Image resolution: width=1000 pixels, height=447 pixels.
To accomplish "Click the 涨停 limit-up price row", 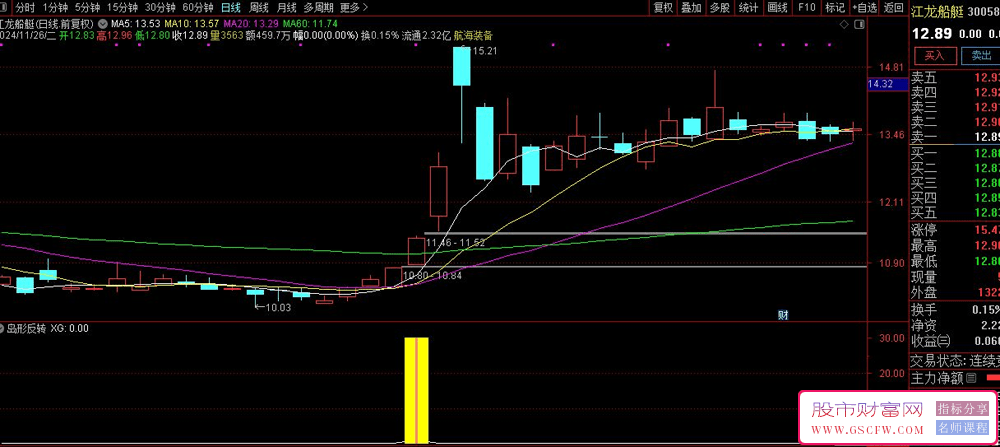I will (954, 230).
